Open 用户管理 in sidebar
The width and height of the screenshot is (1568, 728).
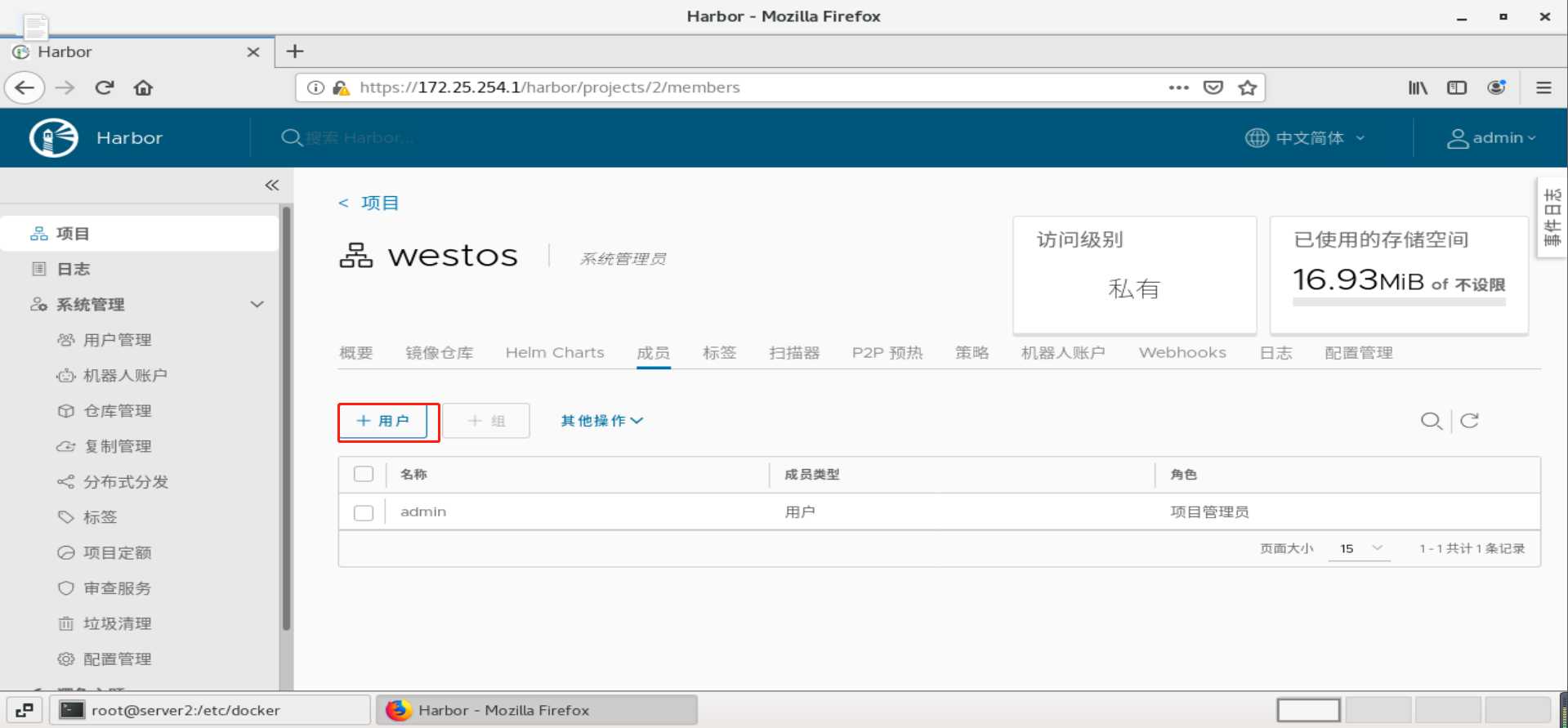click(117, 340)
